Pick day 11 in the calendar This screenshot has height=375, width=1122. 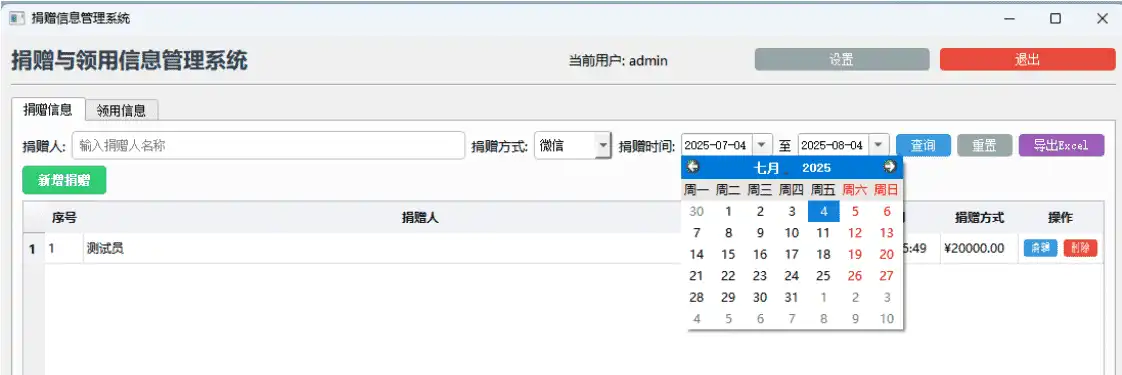coord(824,233)
